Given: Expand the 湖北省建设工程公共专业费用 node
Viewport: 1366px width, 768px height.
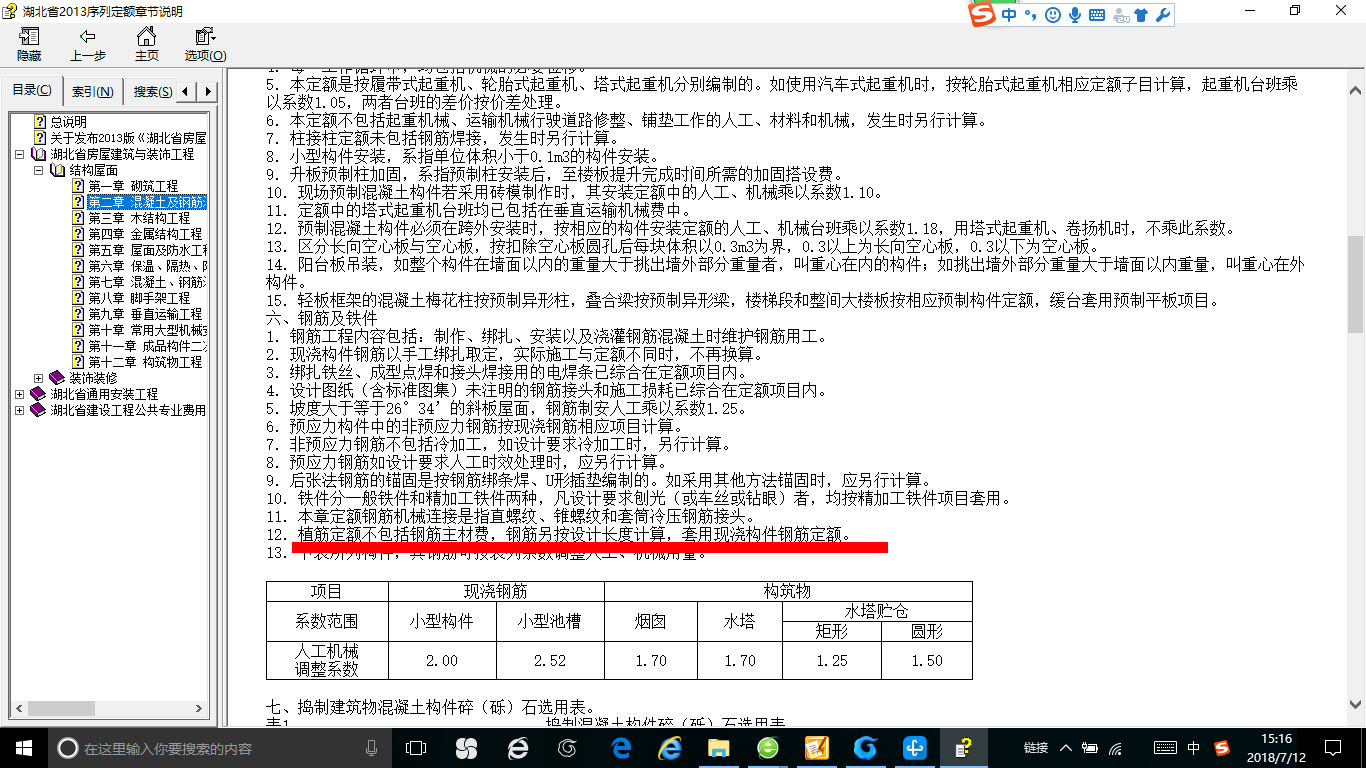Looking at the screenshot, I should coord(20,410).
